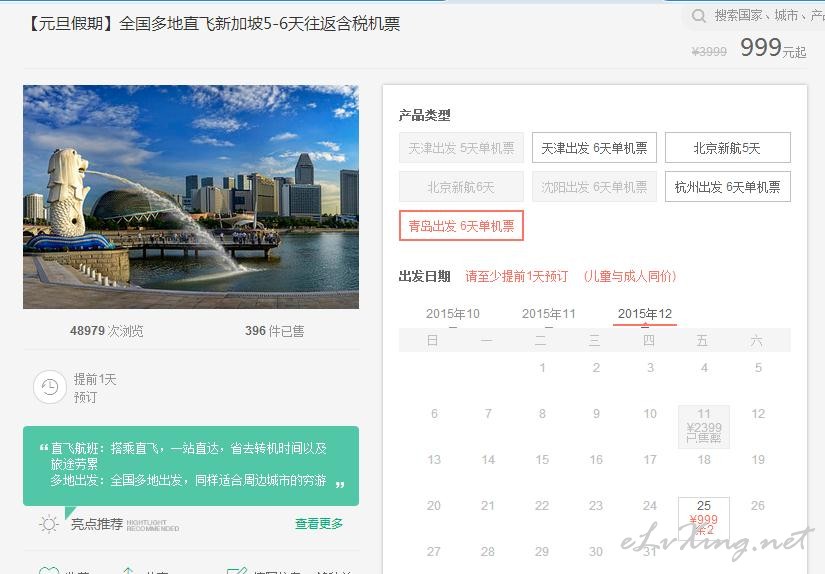The height and width of the screenshot is (574, 825).
Task: Click calendar date 12
Action: pyautogui.click(x=758, y=414)
